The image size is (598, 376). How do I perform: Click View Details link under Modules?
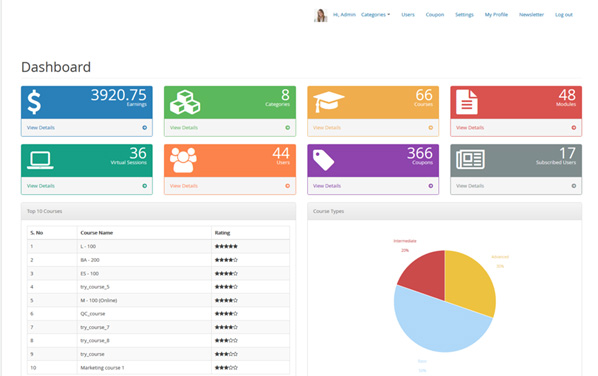tap(470, 128)
